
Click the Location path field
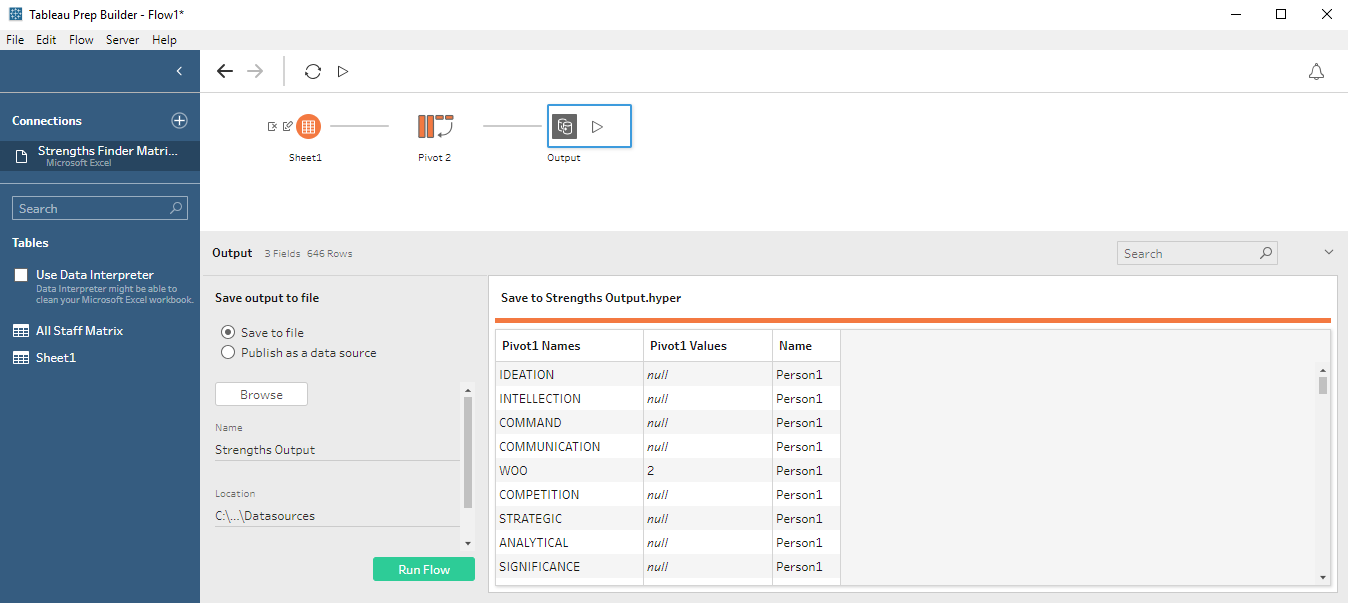pyautogui.click(x=337, y=516)
